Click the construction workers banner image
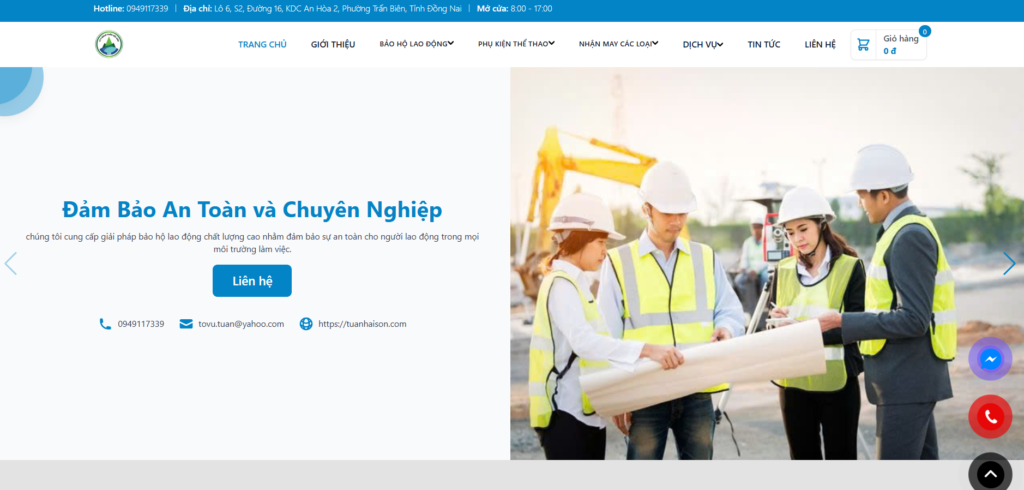1024x490 pixels. tap(767, 263)
